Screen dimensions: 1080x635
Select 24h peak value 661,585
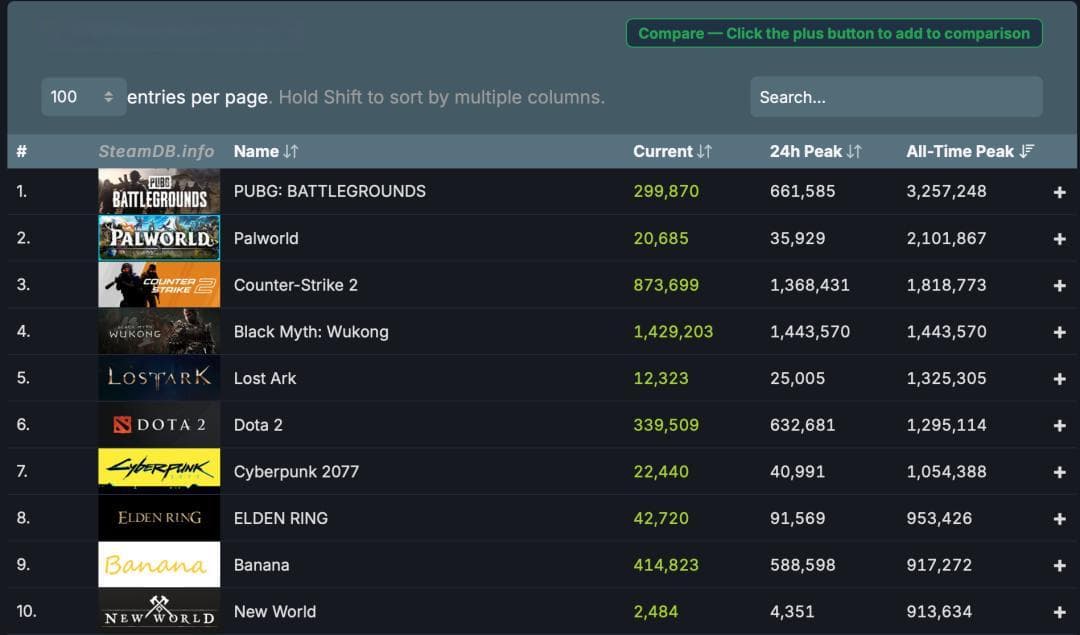[802, 191]
